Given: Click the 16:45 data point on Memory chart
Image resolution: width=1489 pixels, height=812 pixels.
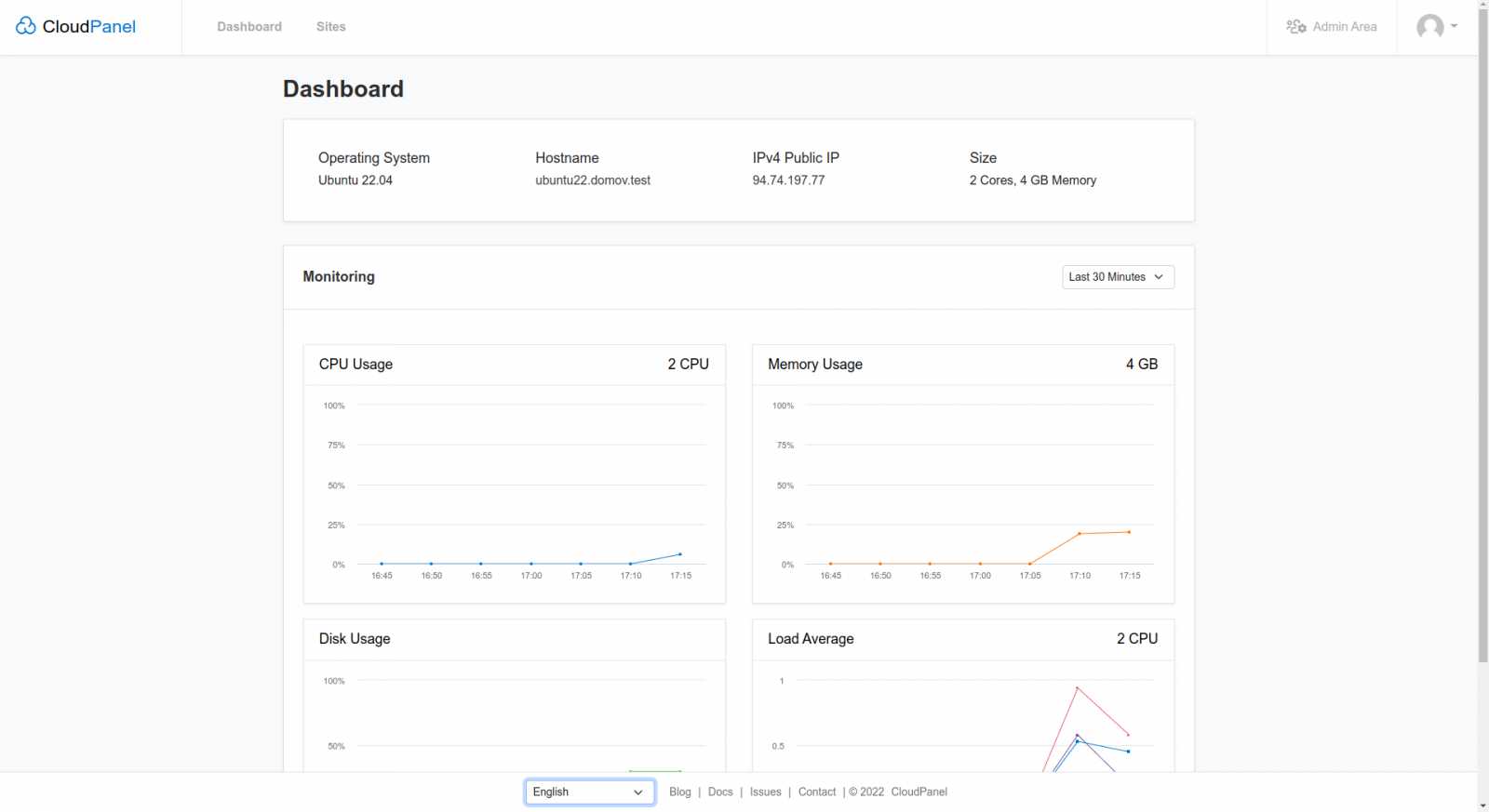Looking at the screenshot, I should click(x=831, y=564).
